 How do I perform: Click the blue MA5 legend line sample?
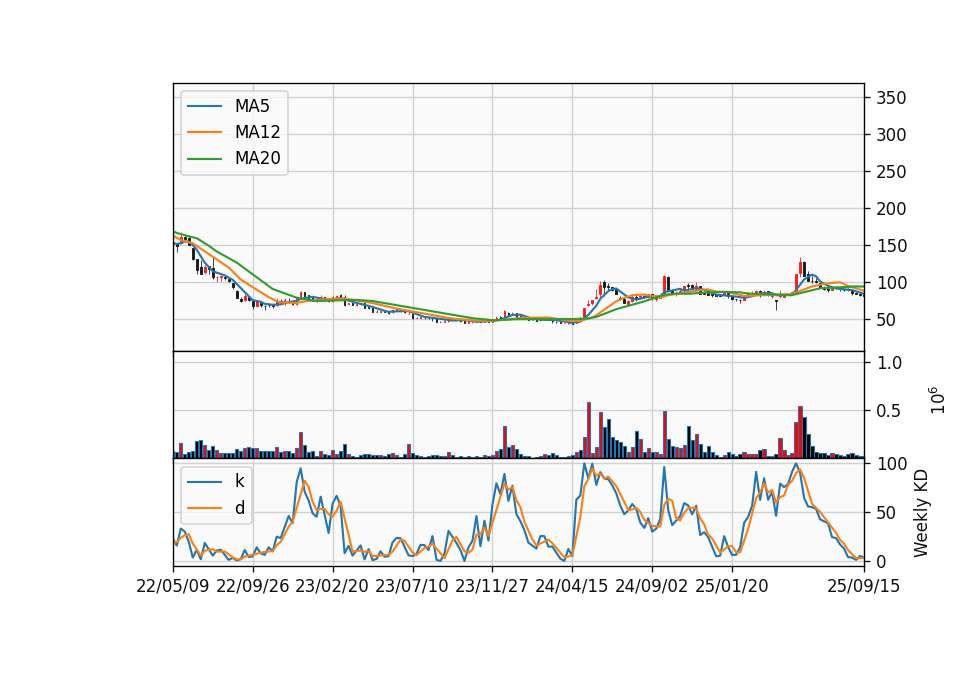click(204, 106)
